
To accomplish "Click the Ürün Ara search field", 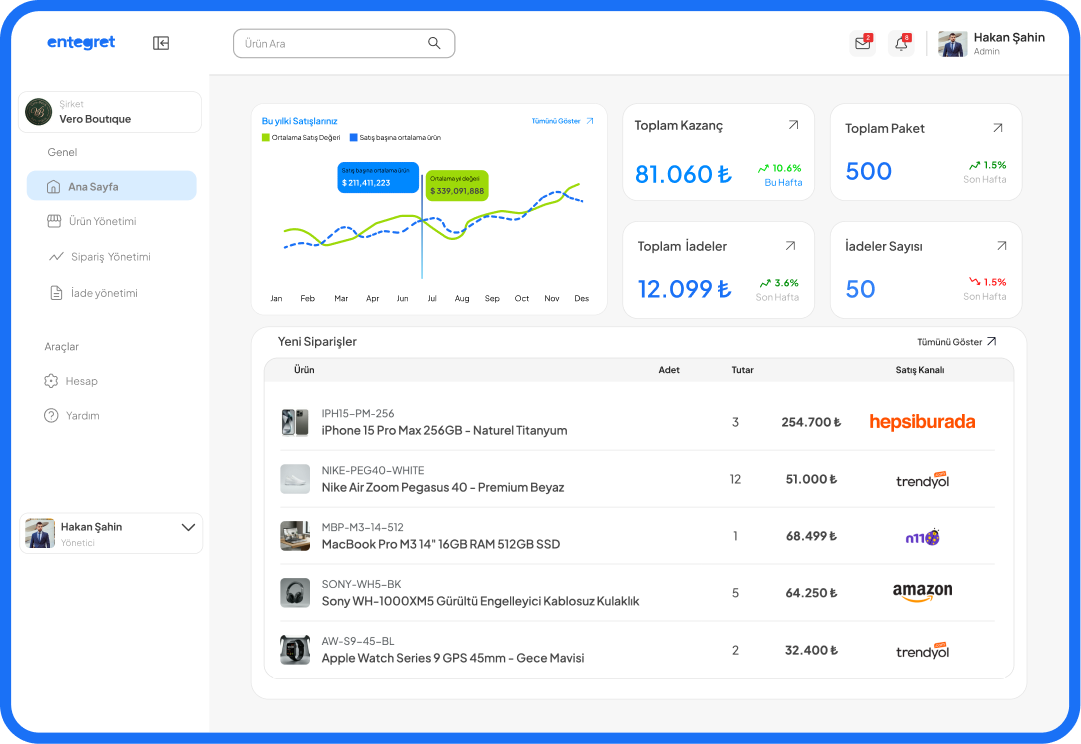I will click(344, 43).
